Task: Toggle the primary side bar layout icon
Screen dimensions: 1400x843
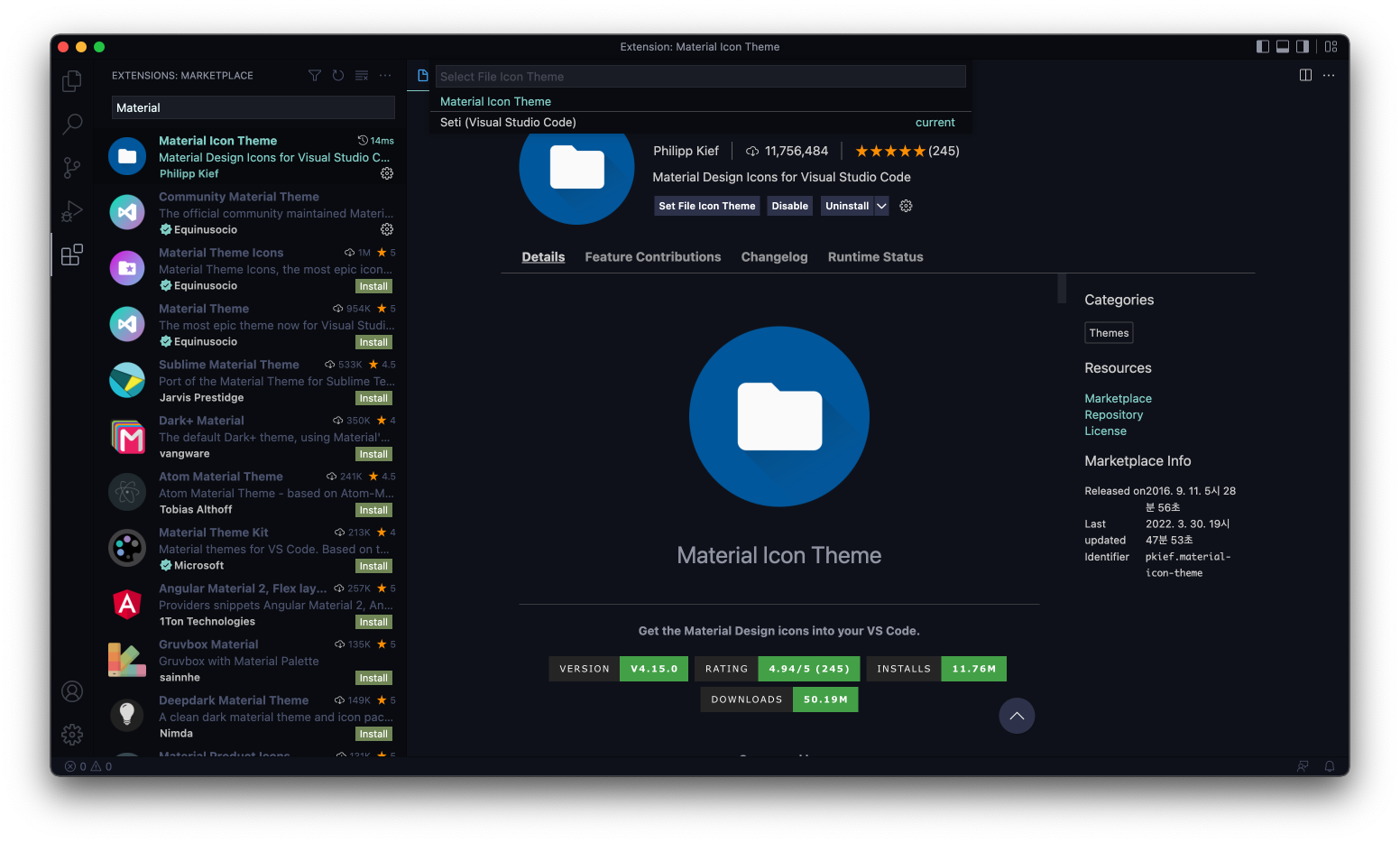Action: (1263, 47)
